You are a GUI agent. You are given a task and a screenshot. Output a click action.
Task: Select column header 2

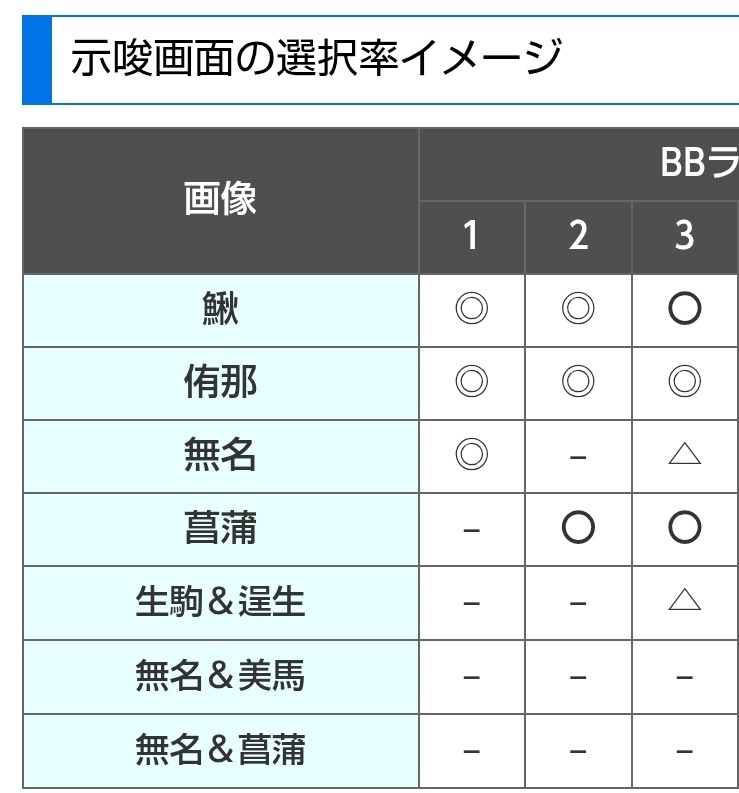pos(578,237)
